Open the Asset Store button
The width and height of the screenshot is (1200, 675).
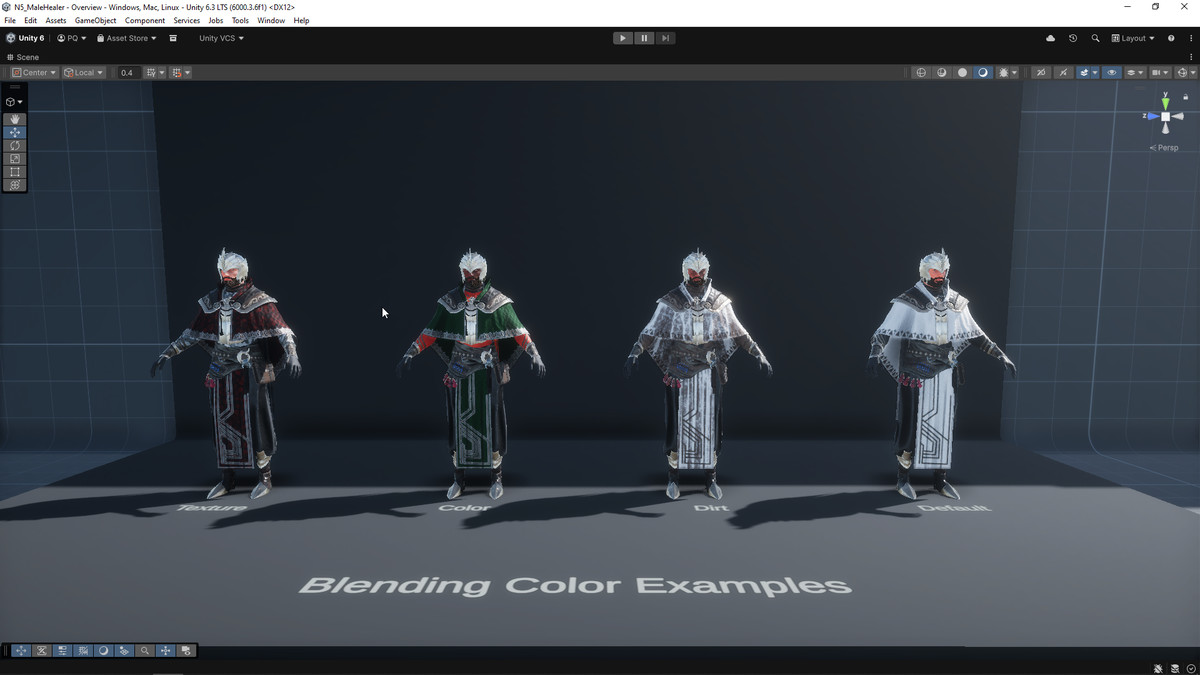point(126,38)
